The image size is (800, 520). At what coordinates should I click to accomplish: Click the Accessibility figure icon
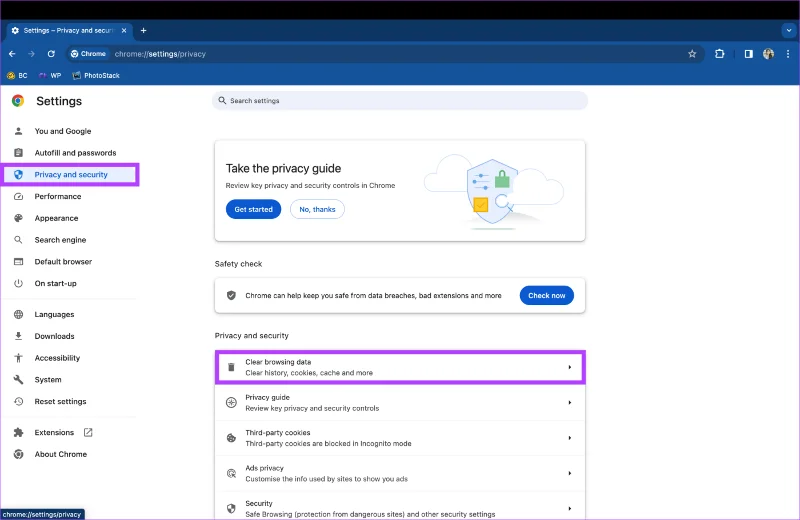tap(18, 358)
